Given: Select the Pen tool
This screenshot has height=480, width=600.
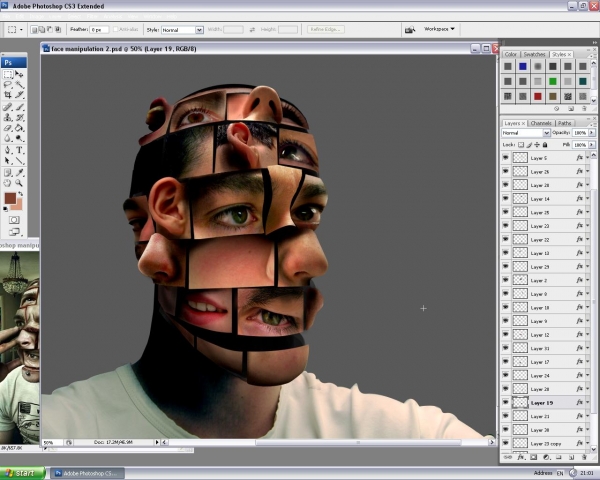Looking at the screenshot, I should point(8,150).
